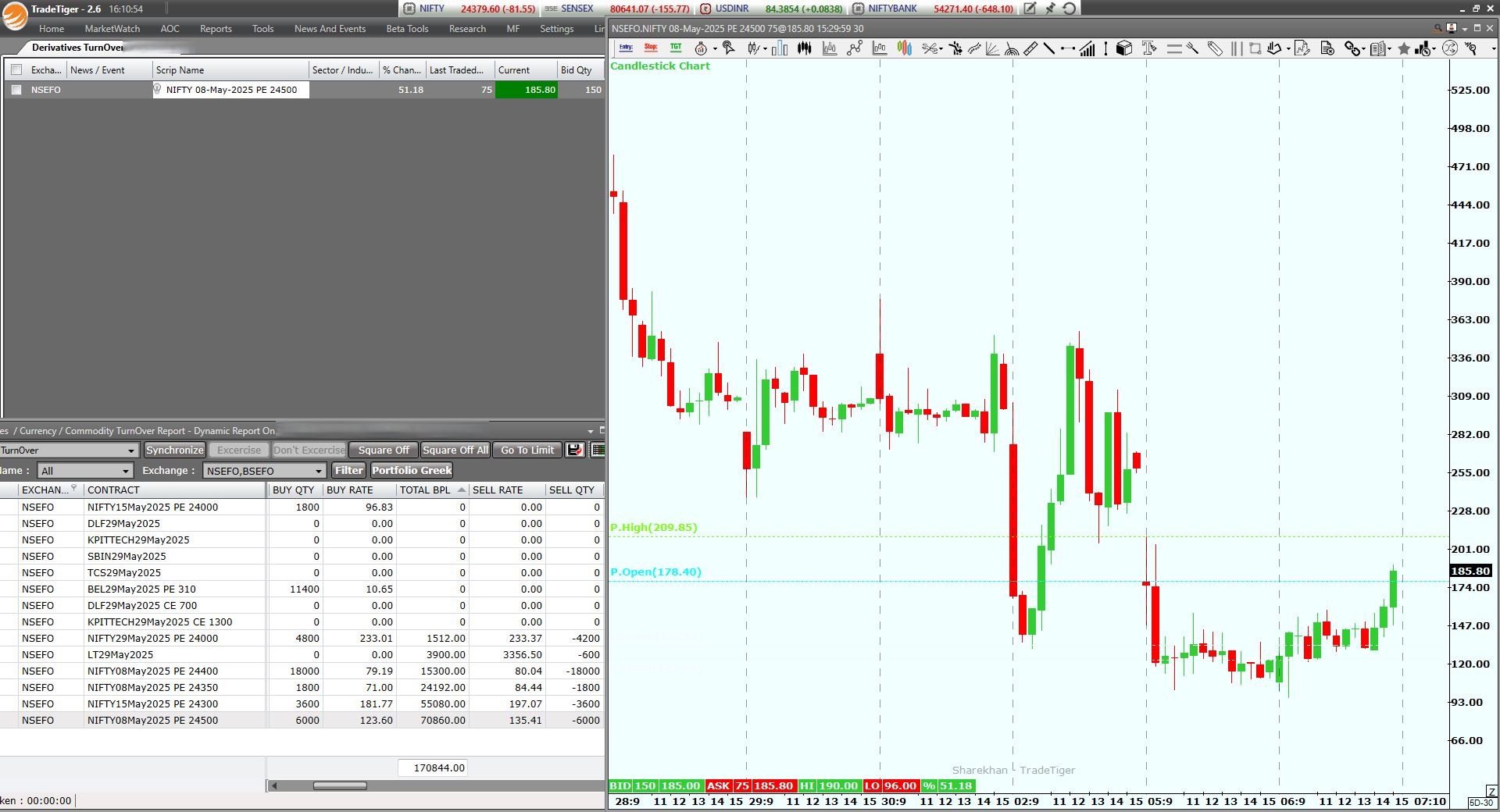Select the black candlestick chart style icon

804,48
